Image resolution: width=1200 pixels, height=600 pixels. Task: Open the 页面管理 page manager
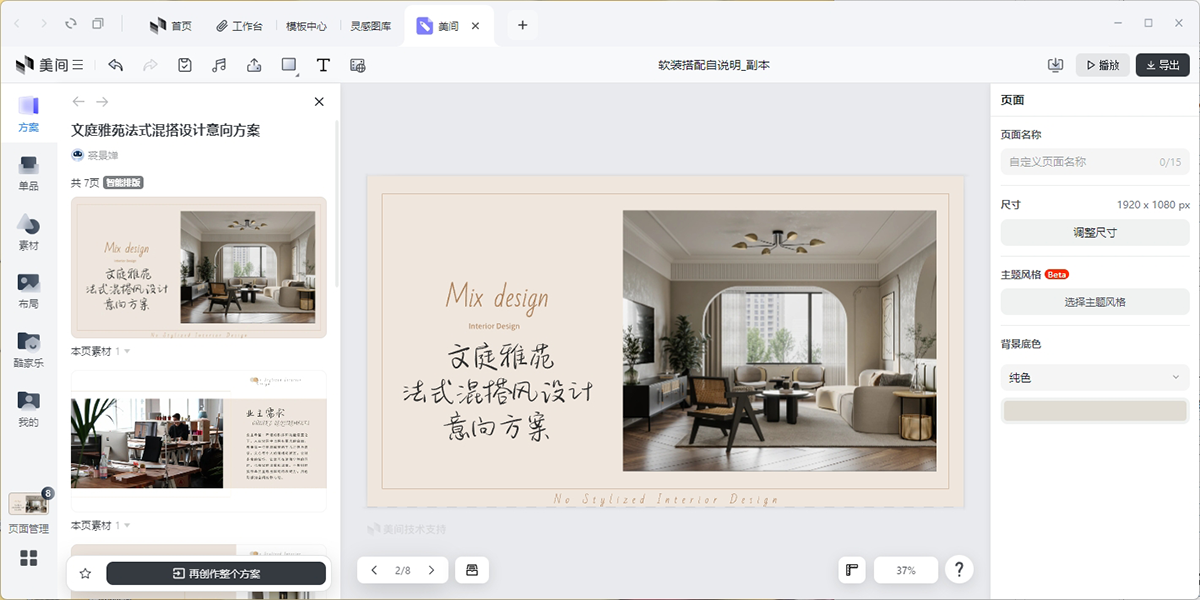click(28, 512)
